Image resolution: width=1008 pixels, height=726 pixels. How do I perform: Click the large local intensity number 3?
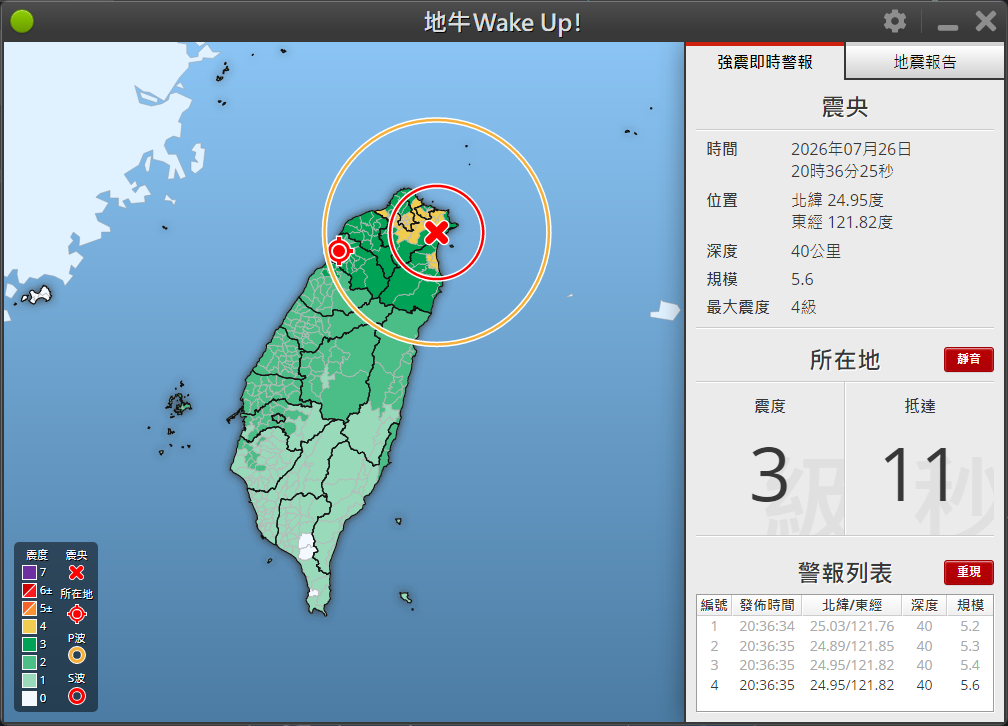tap(770, 476)
